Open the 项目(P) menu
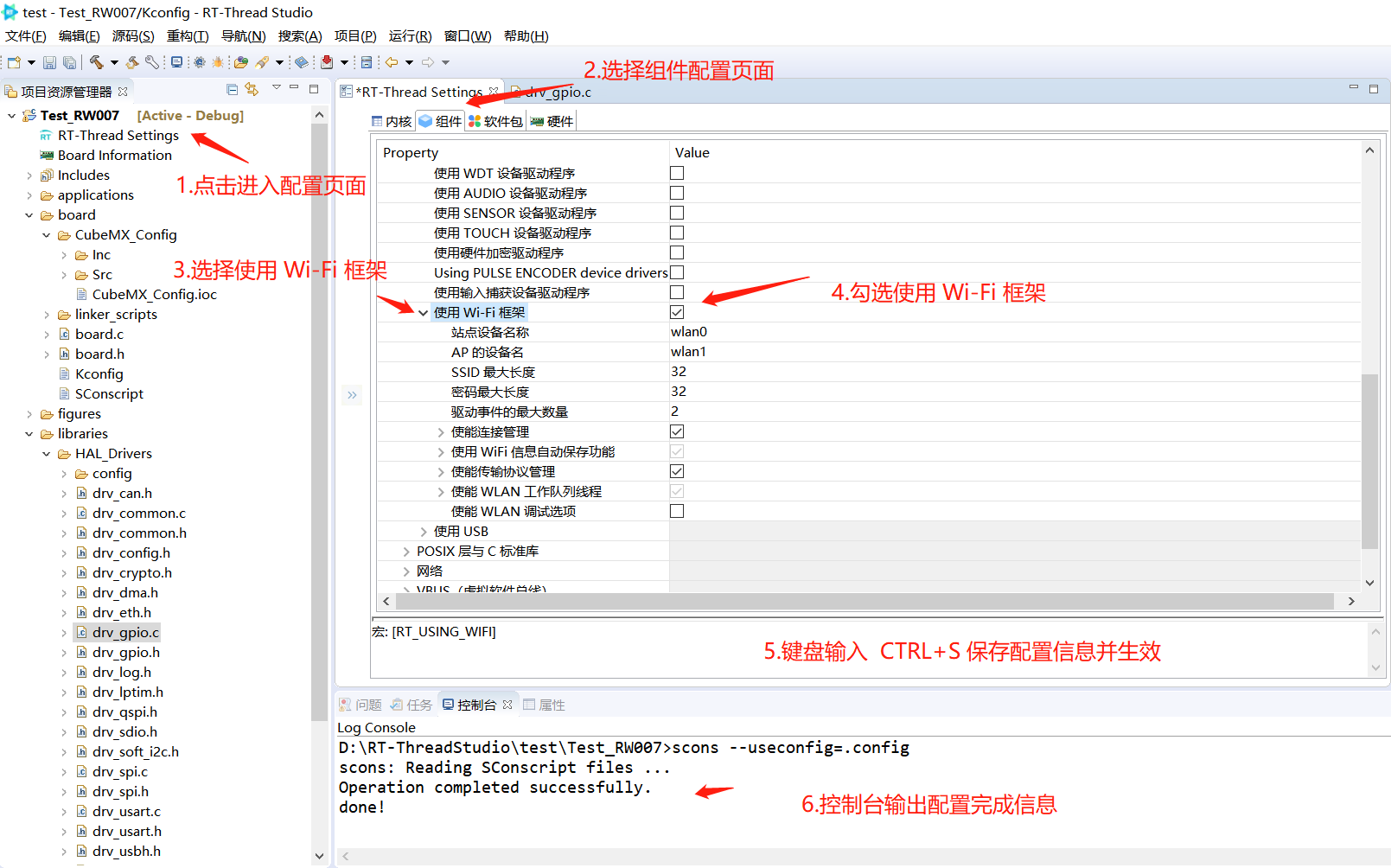Screen dimensions: 1391x868 [x=354, y=35]
